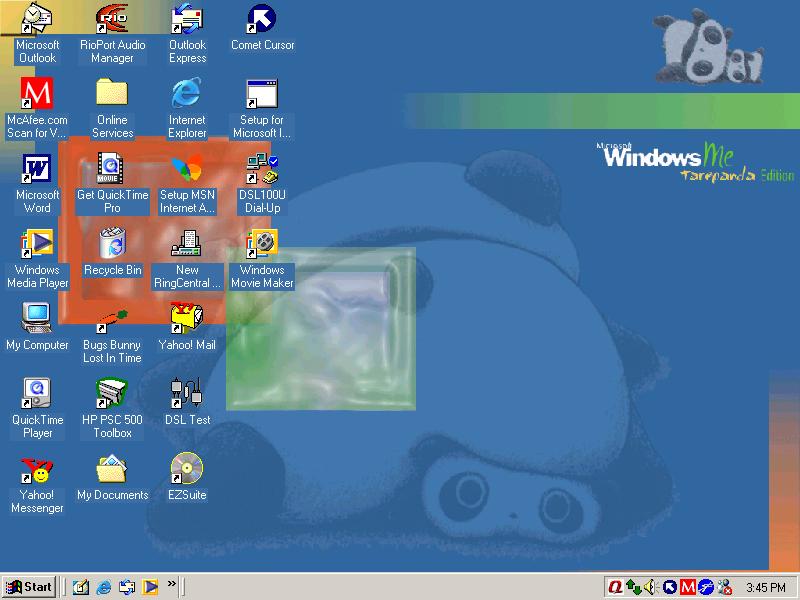
Task: Click the volume speaker tray icon
Action: pyautogui.click(x=650, y=587)
